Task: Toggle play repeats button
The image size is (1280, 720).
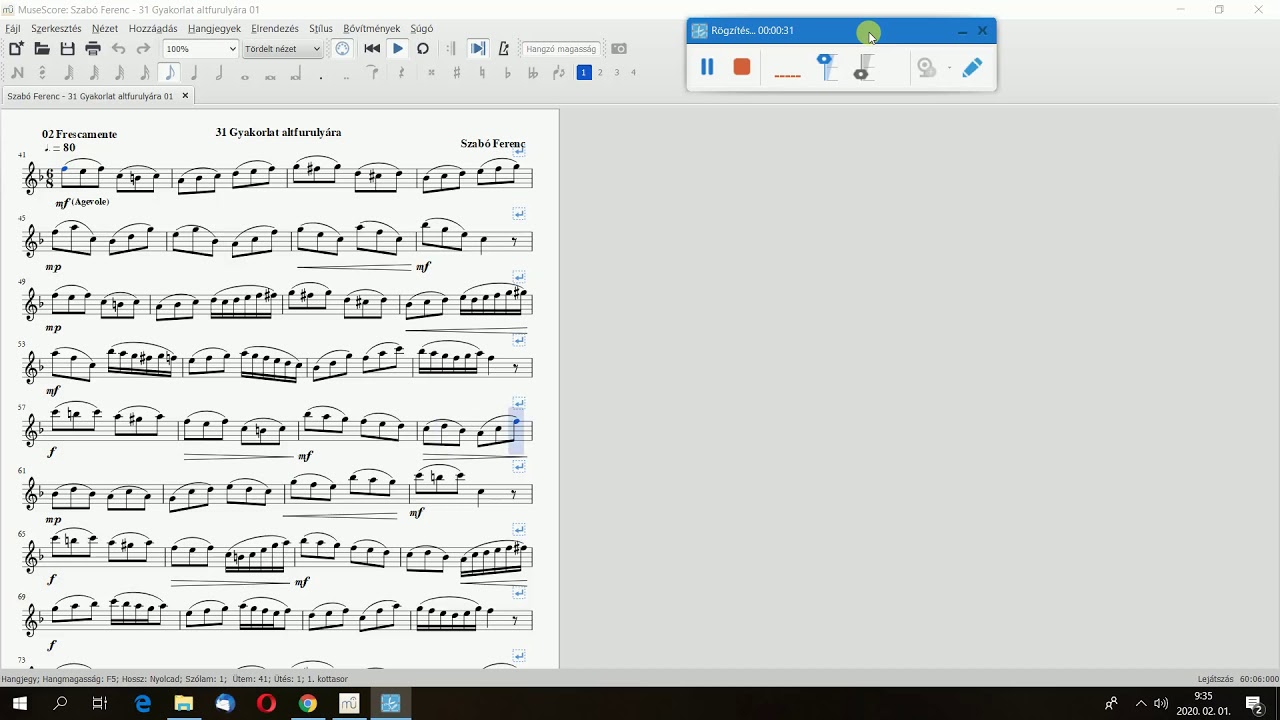Action: [x=451, y=48]
